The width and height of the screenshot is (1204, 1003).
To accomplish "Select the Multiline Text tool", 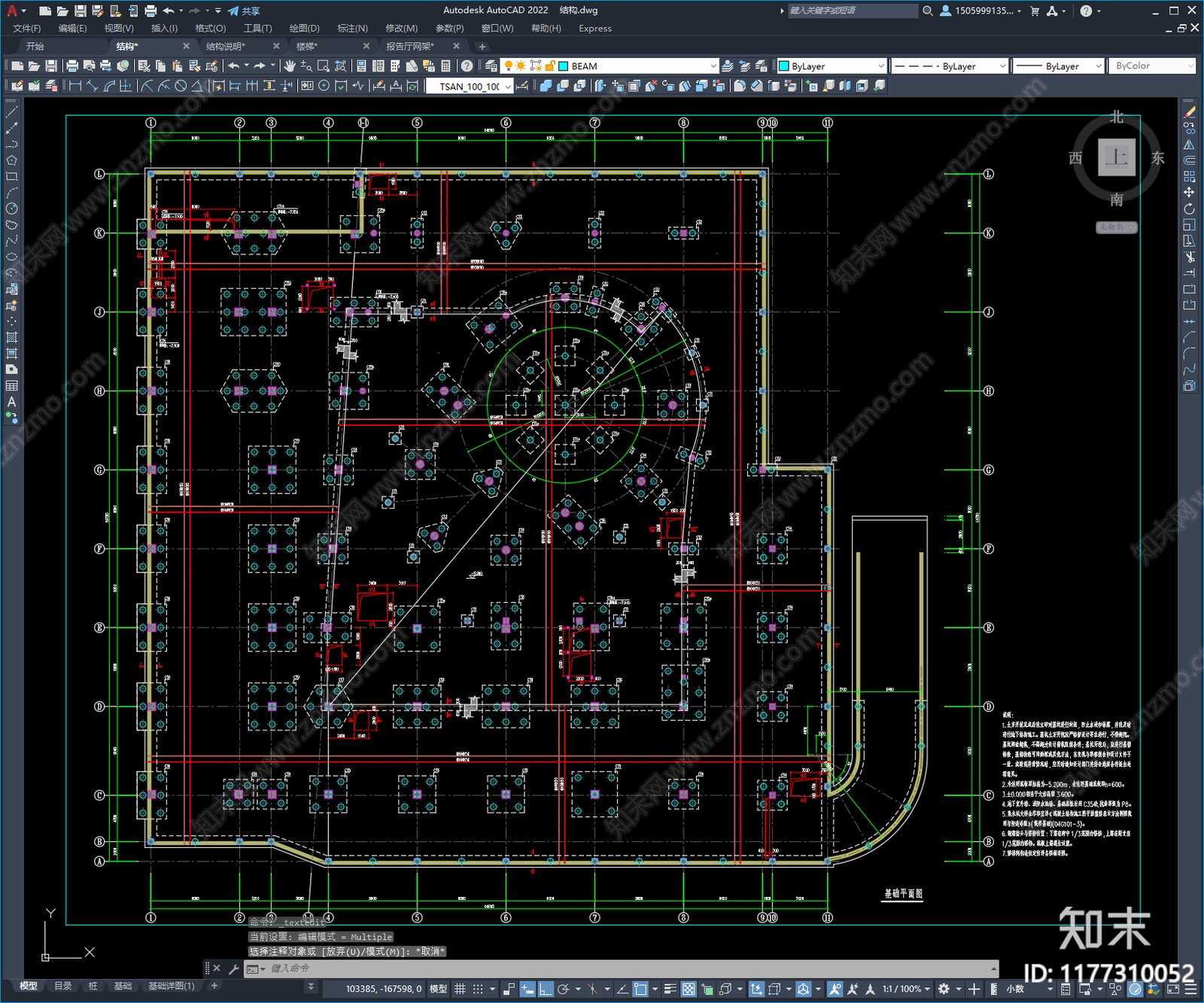I will click(11, 402).
